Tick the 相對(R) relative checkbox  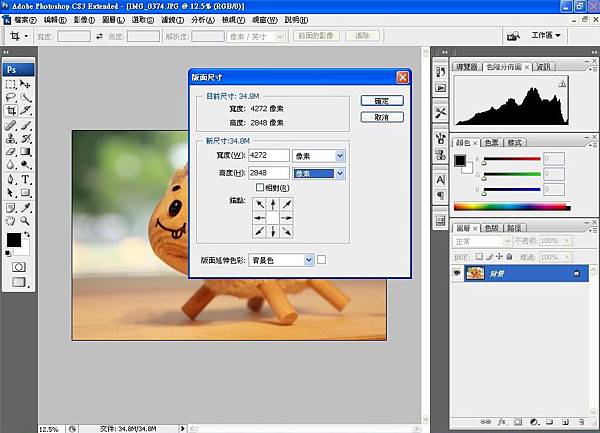pyautogui.click(x=260, y=187)
